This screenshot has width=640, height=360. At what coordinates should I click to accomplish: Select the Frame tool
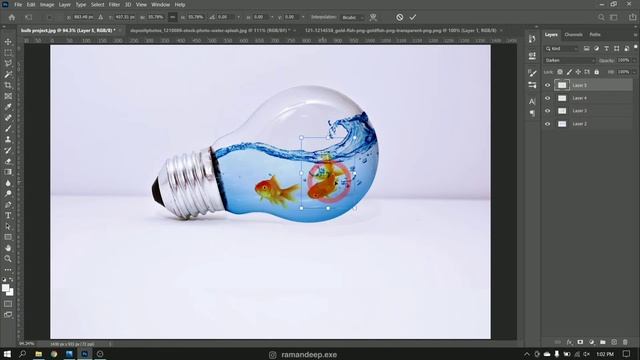[8, 96]
